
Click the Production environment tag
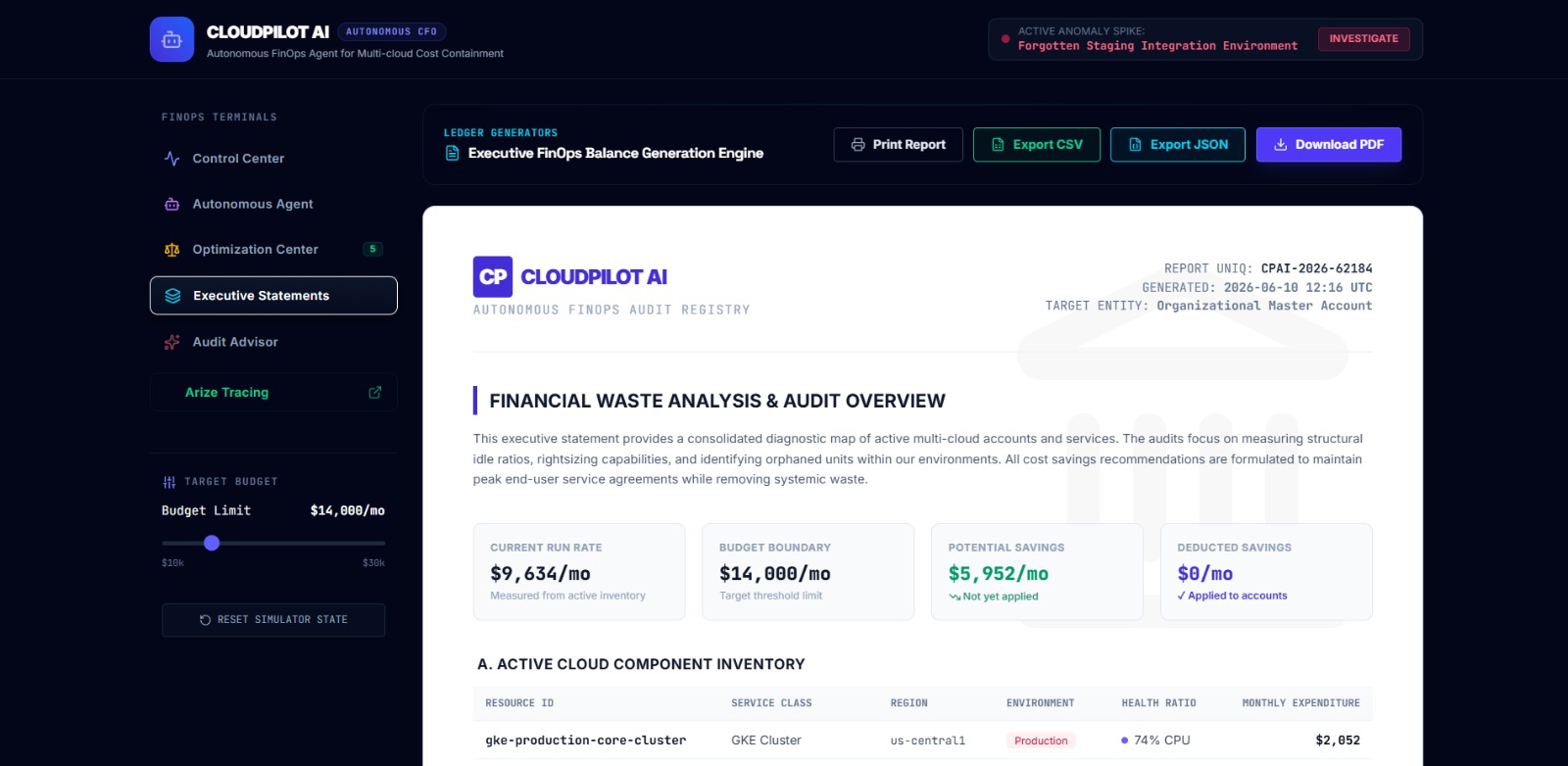(x=1041, y=741)
